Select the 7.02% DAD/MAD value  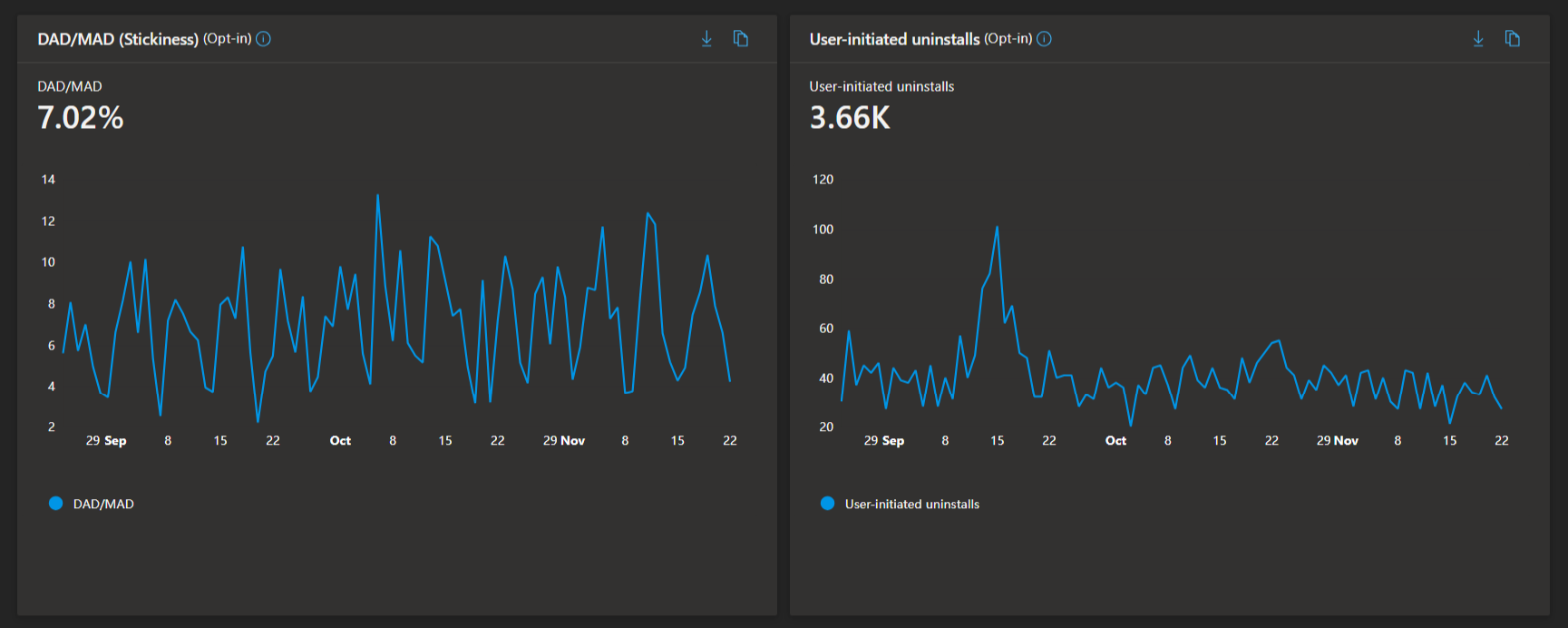(81, 118)
